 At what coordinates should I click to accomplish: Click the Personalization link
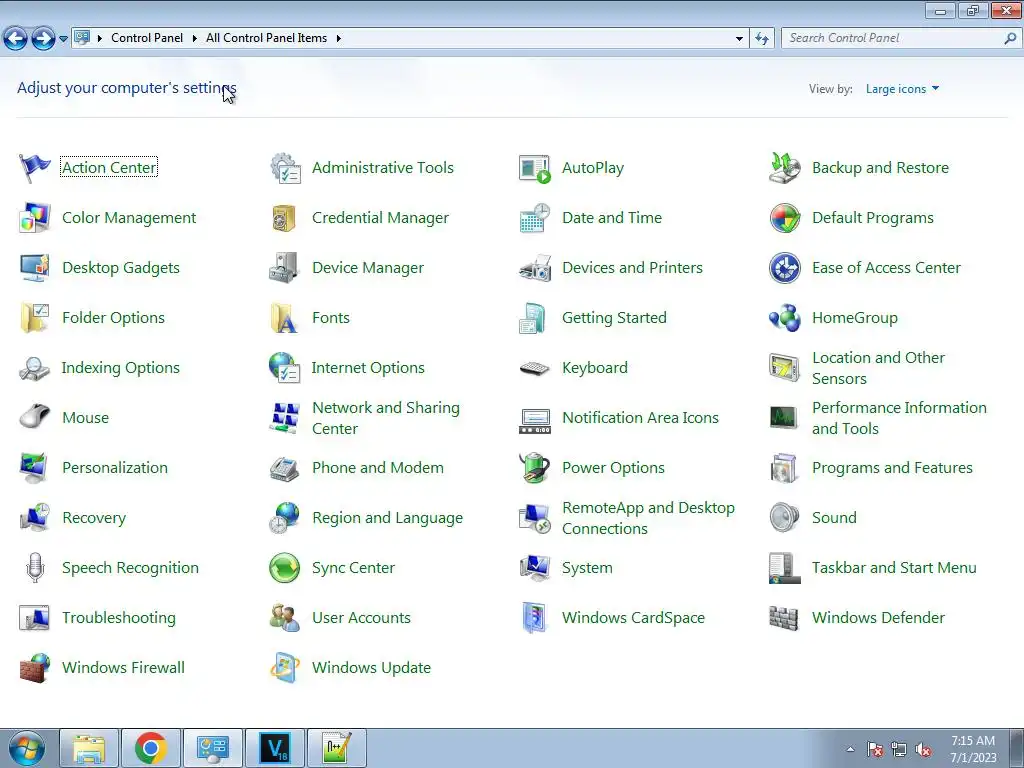pyautogui.click(x=115, y=468)
